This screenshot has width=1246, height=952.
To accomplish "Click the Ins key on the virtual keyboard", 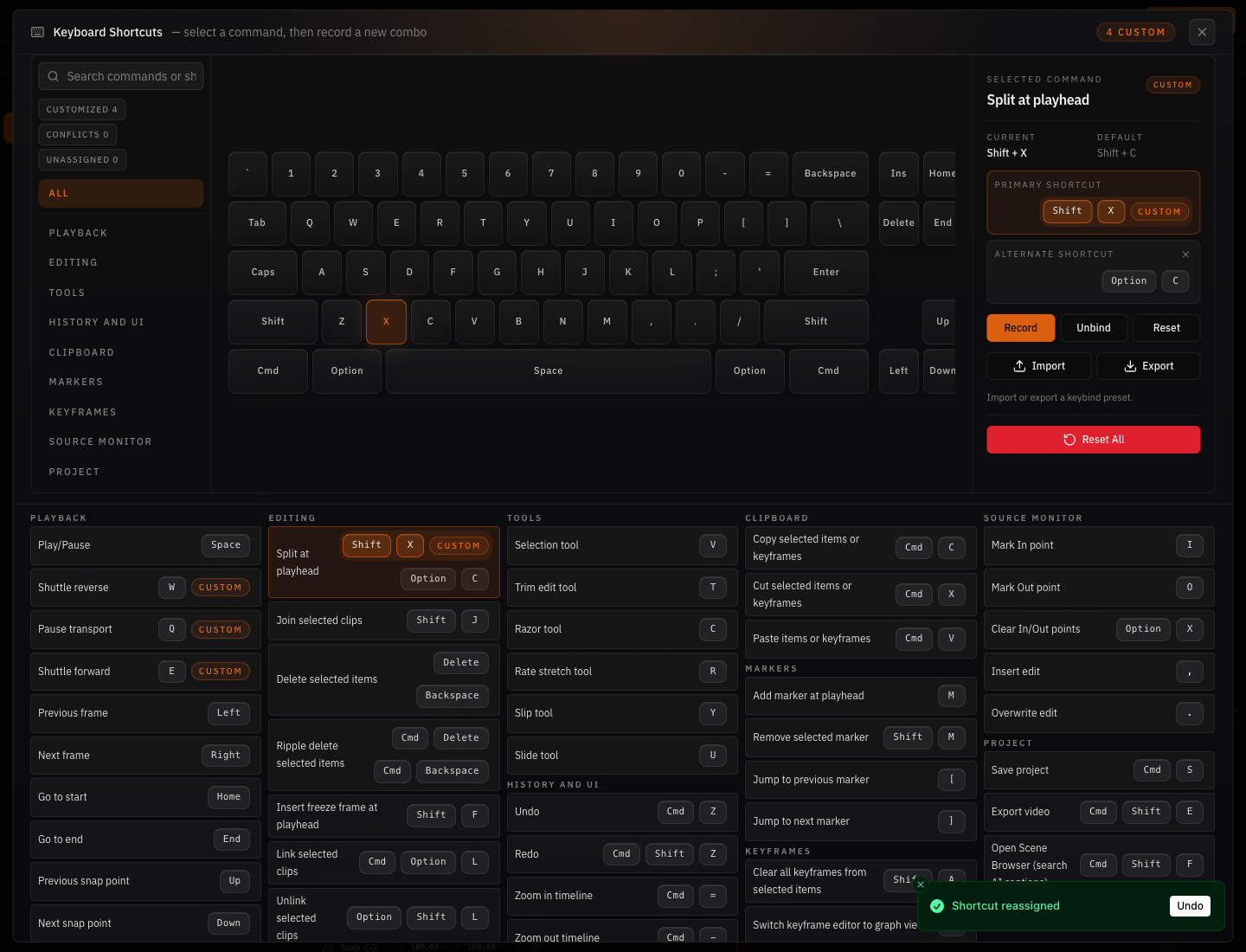I will coord(899,173).
